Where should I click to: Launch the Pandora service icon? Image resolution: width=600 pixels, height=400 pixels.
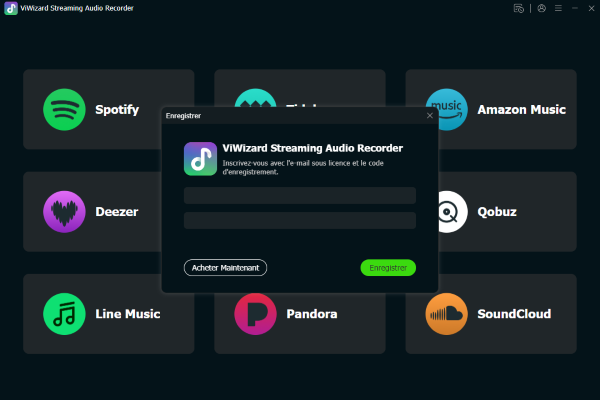255,314
